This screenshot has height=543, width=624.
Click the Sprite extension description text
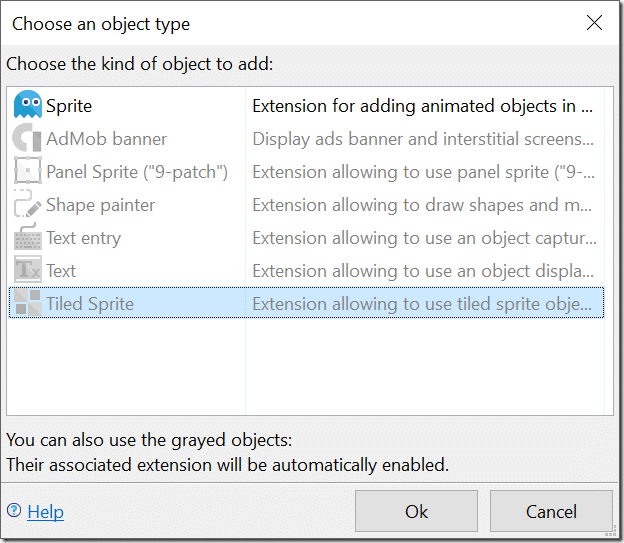[423, 106]
